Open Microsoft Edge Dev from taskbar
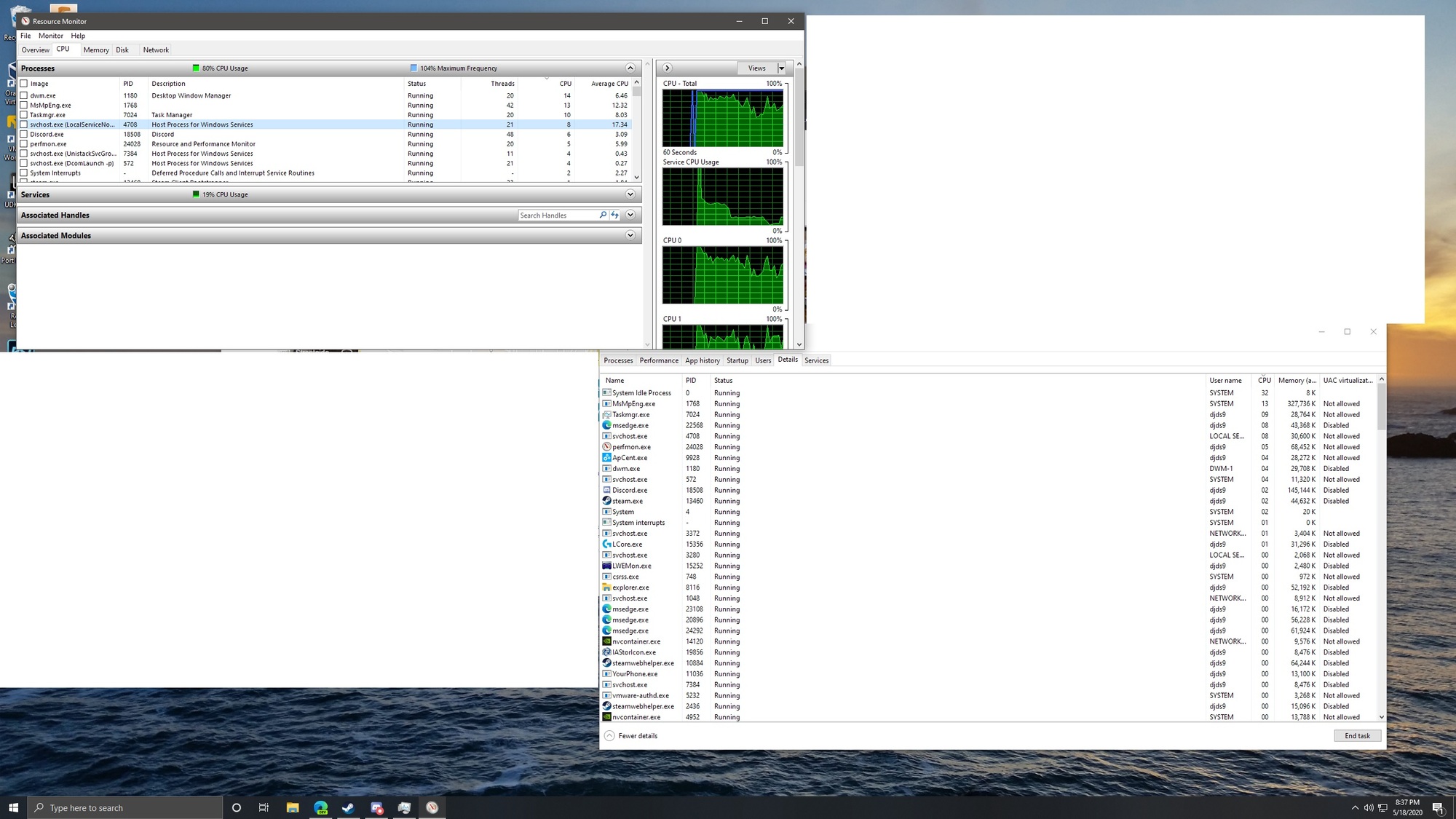Image resolution: width=1456 pixels, height=819 pixels. 320,807
